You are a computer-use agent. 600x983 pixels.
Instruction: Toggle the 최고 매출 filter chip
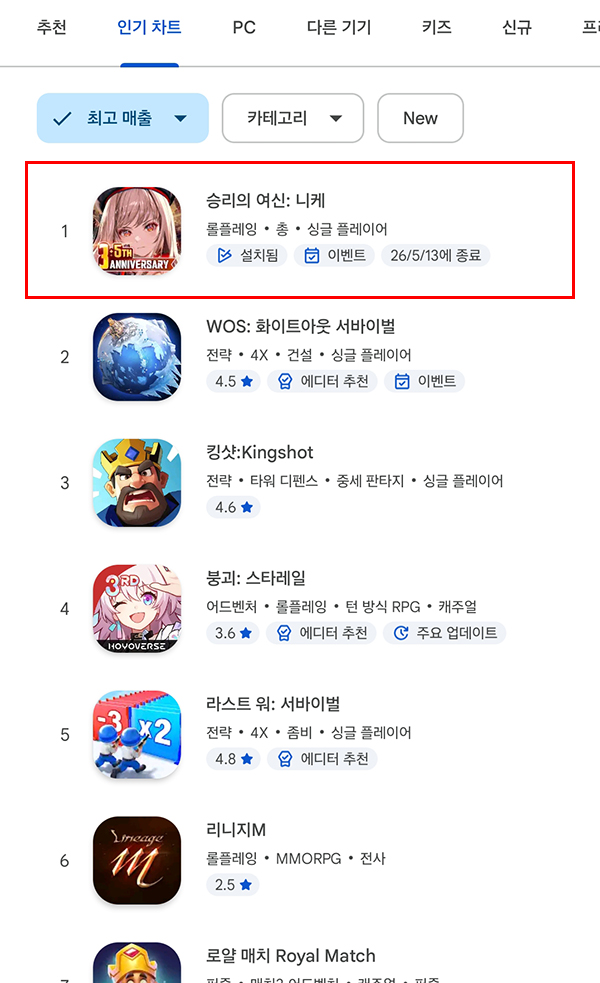tap(123, 118)
